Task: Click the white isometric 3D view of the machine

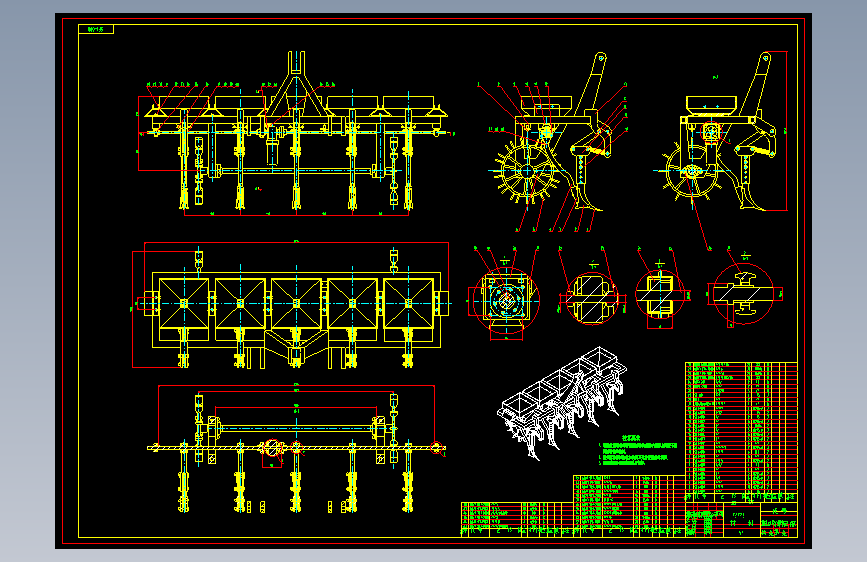Action: 562,403
